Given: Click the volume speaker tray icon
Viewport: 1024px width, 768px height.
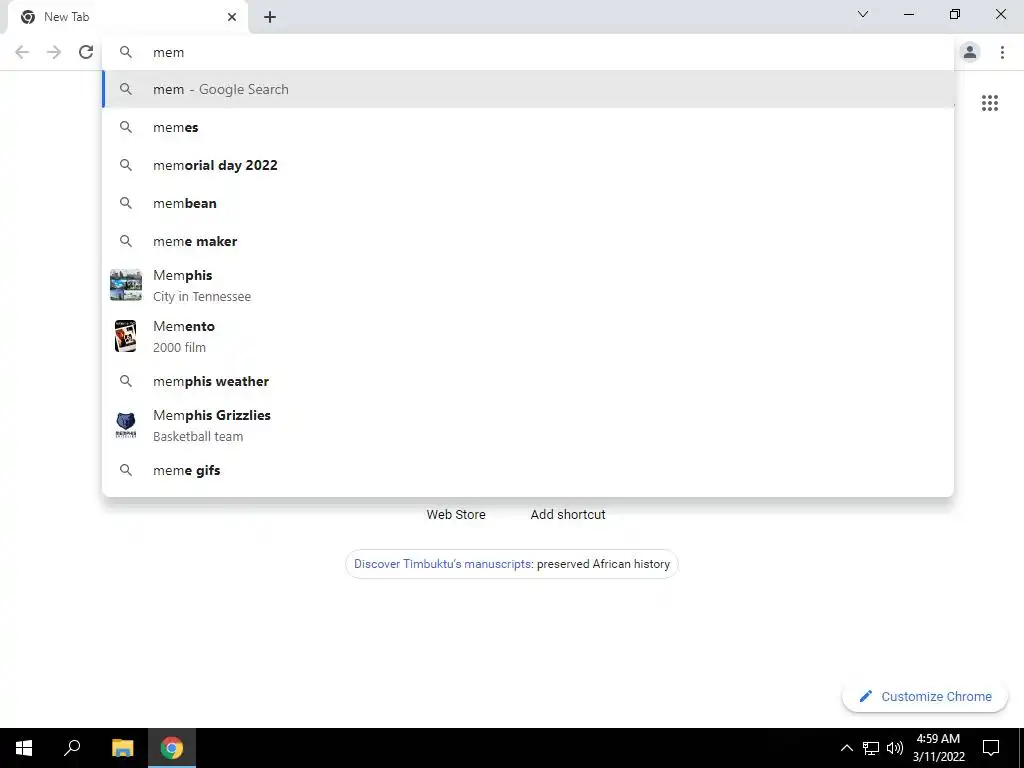Looking at the screenshot, I should point(895,748).
